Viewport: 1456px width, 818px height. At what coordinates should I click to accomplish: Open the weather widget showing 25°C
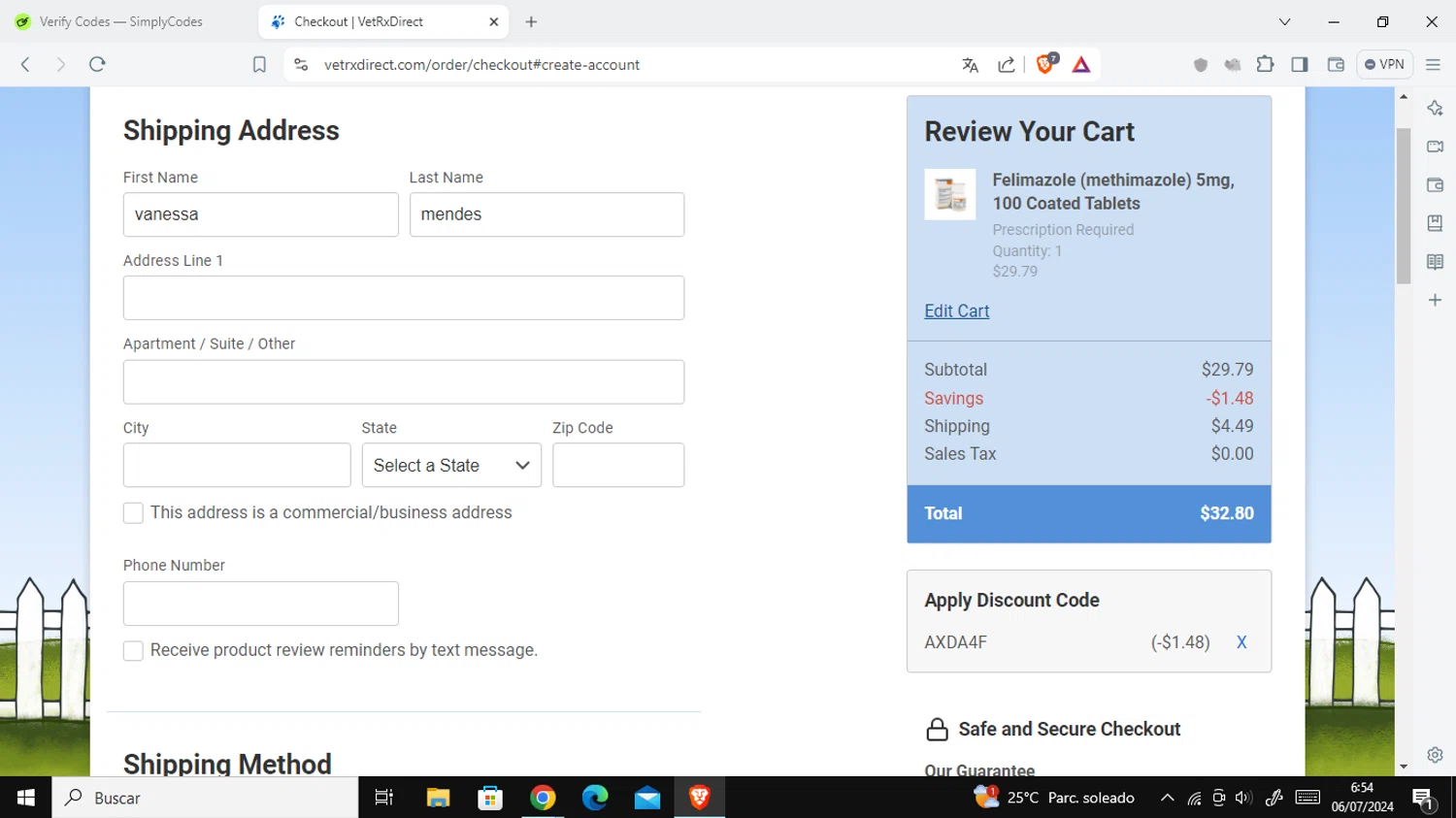click(1054, 798)
